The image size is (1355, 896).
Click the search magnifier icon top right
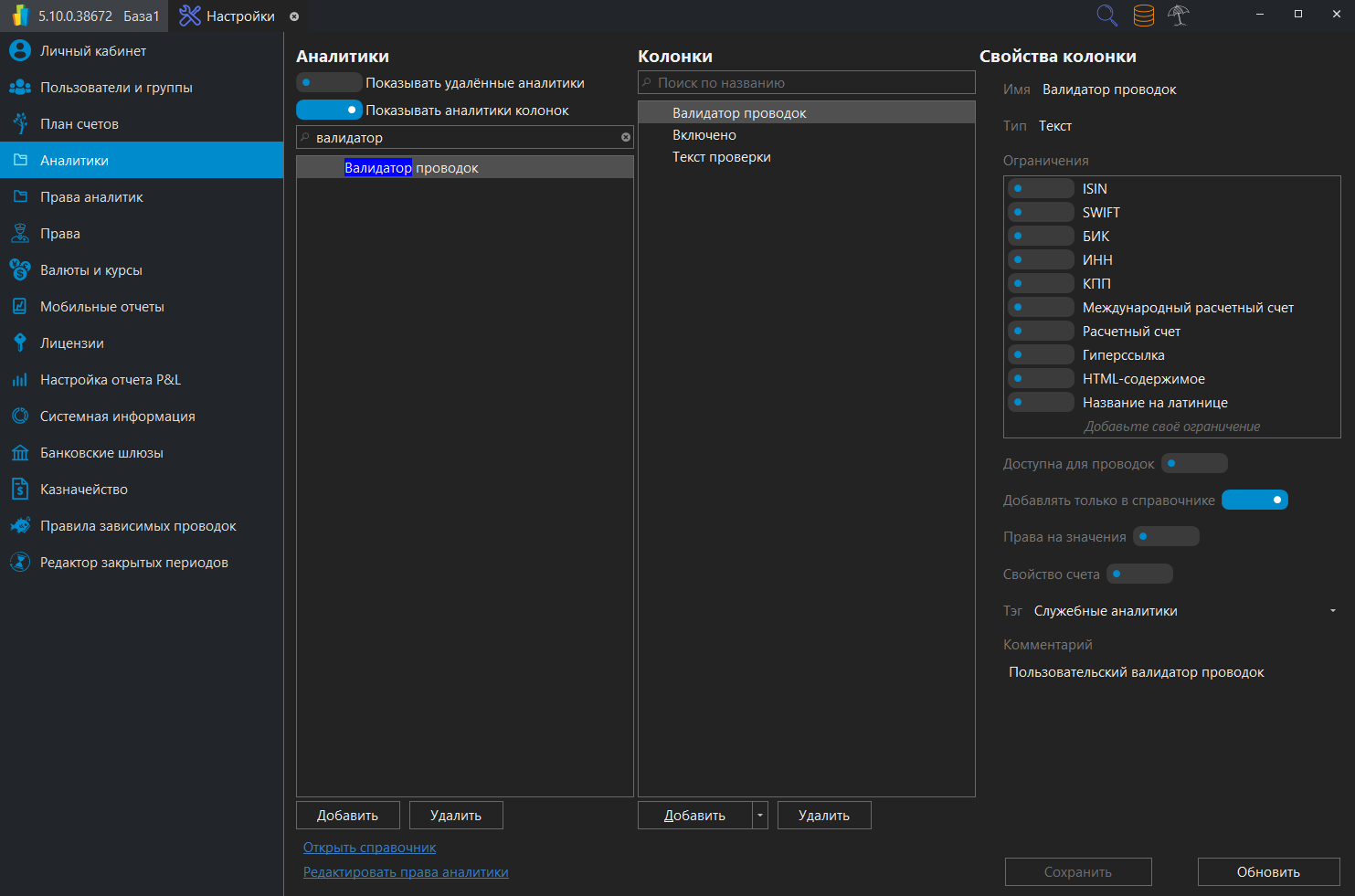coord(1106,16)
